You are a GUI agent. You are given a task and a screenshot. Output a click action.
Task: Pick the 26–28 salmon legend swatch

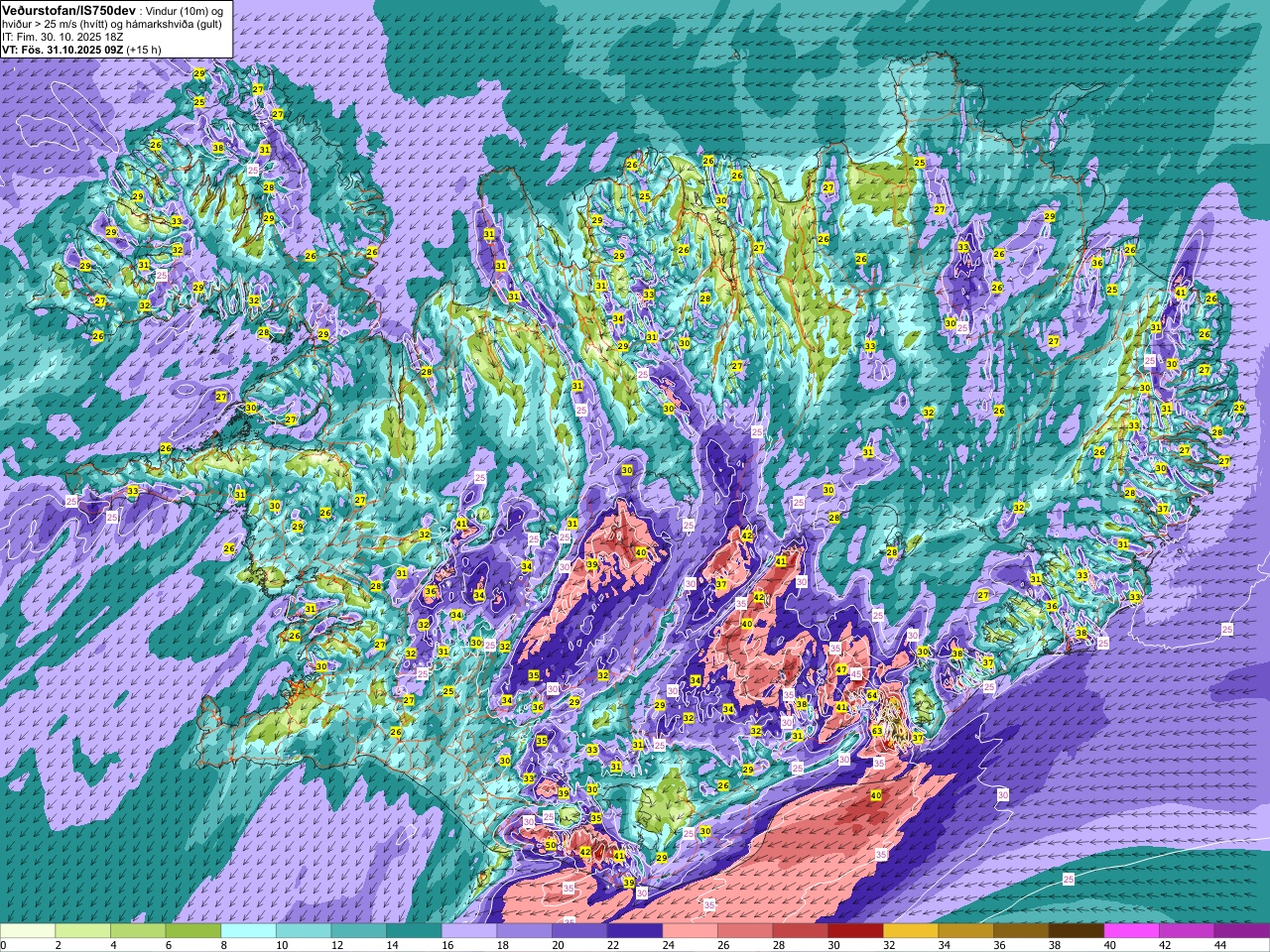[745, 931]
